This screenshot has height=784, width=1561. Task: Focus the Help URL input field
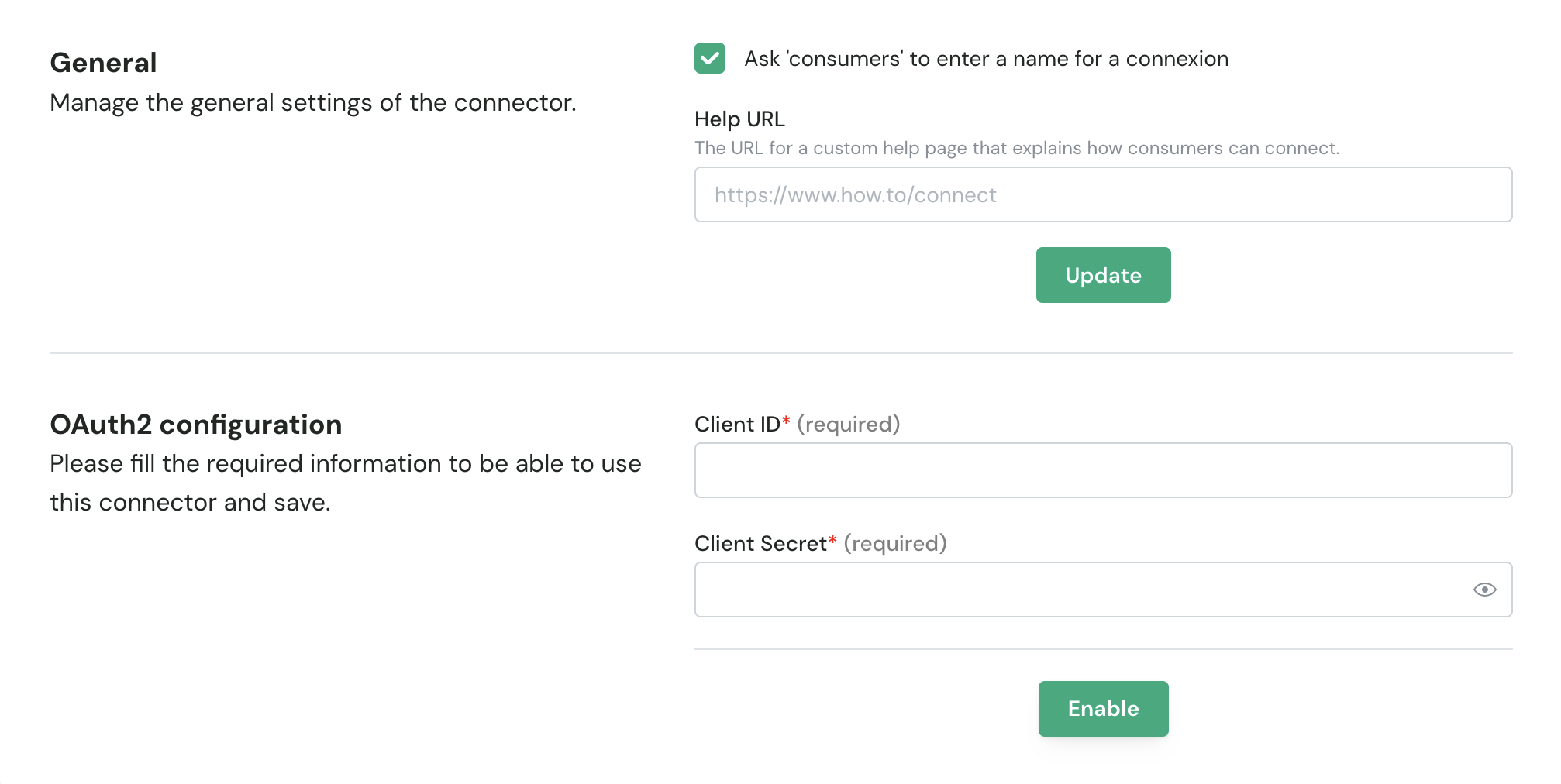1102,194
